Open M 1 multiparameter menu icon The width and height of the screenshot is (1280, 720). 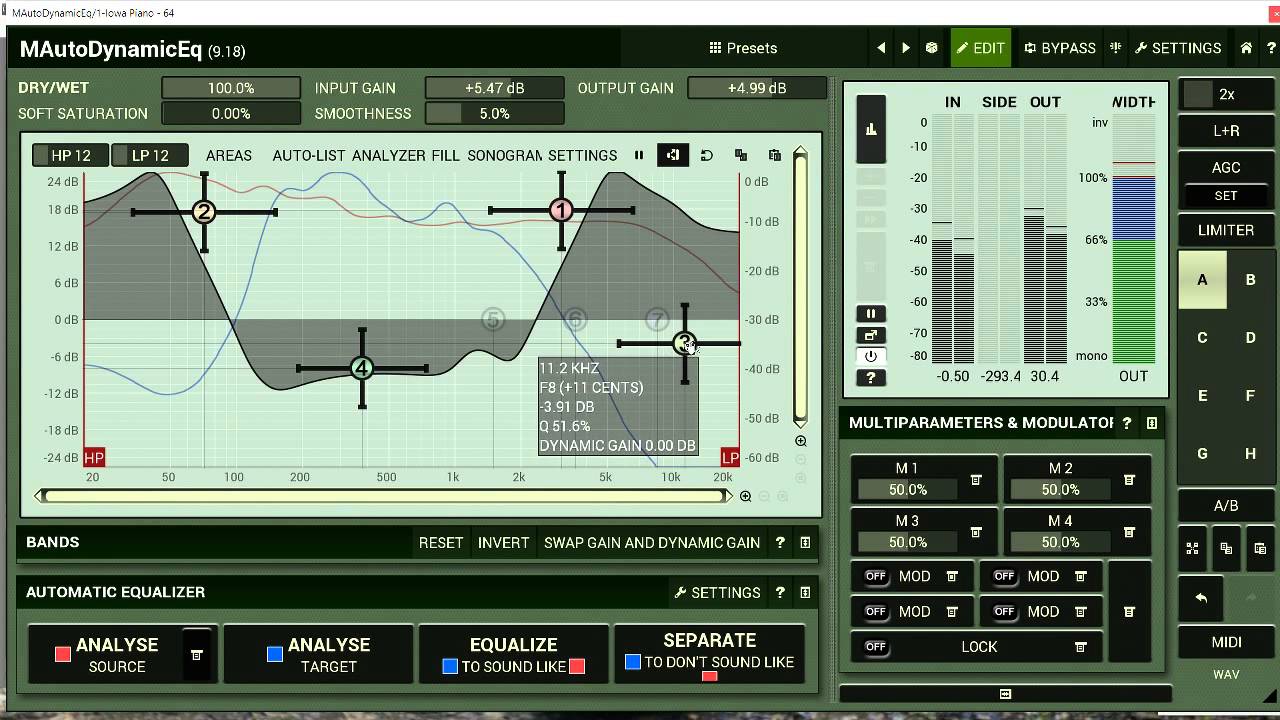[x=976, y=480]
